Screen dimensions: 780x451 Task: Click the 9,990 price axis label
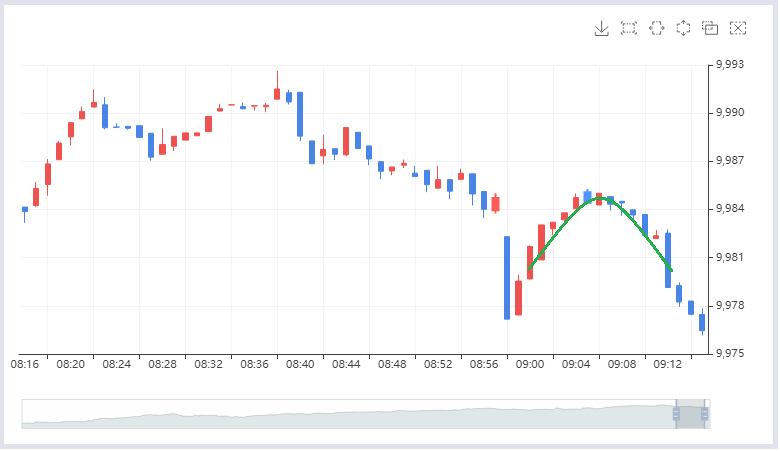tap(730, 113)
